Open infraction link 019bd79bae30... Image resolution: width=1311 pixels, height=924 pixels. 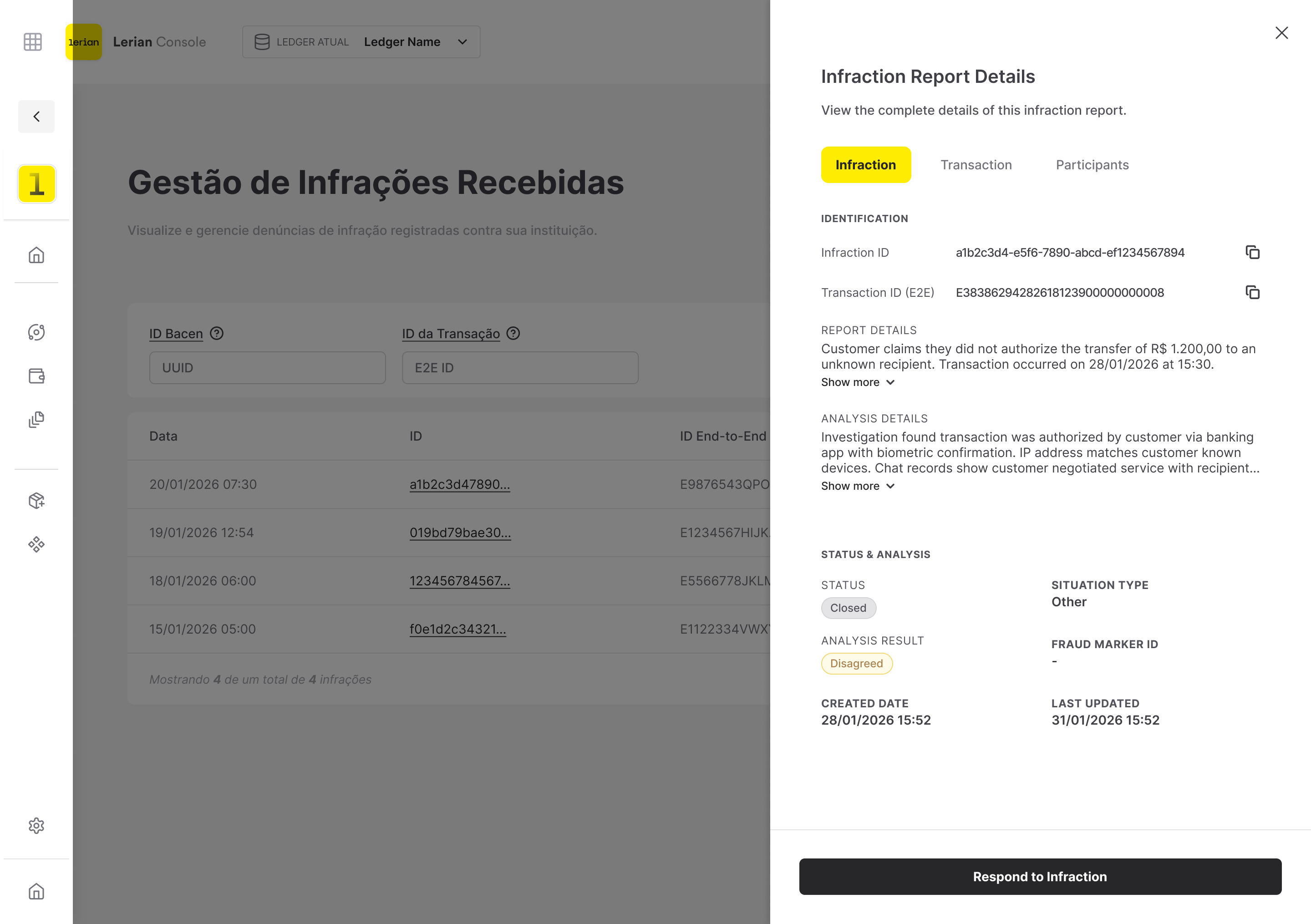(x=460, y=533)
